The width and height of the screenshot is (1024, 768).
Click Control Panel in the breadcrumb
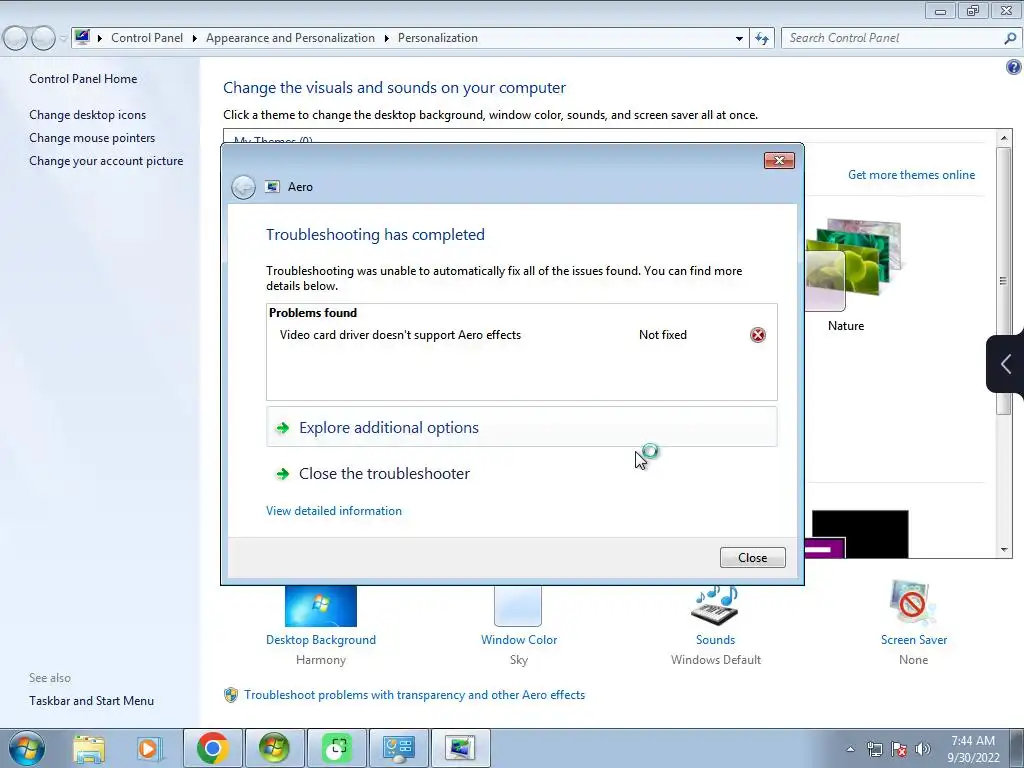pos(147,38)
